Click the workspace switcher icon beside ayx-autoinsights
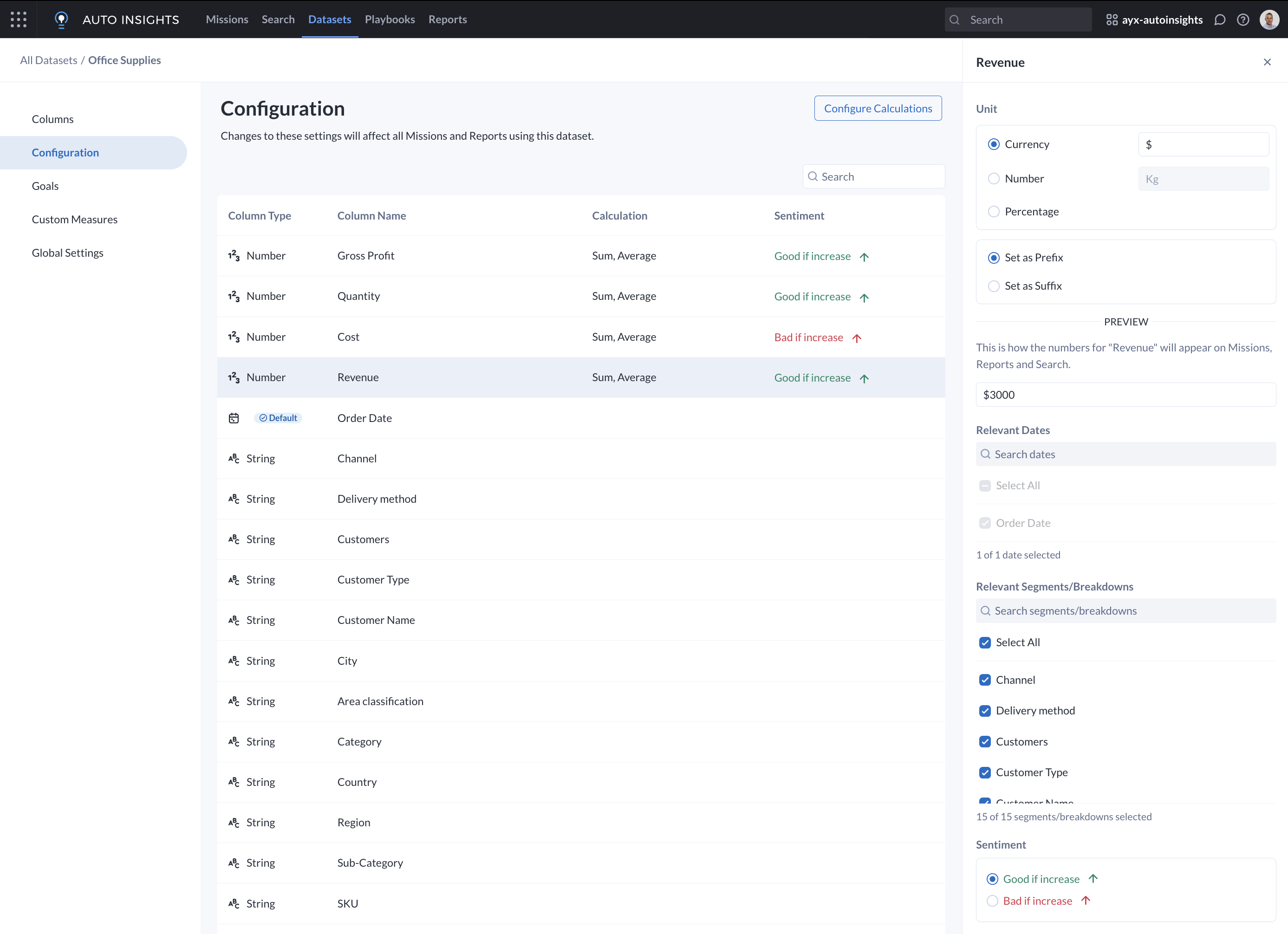This screenshot has height=934, width=1288. pyautogui.click(x=1112, y=20)
